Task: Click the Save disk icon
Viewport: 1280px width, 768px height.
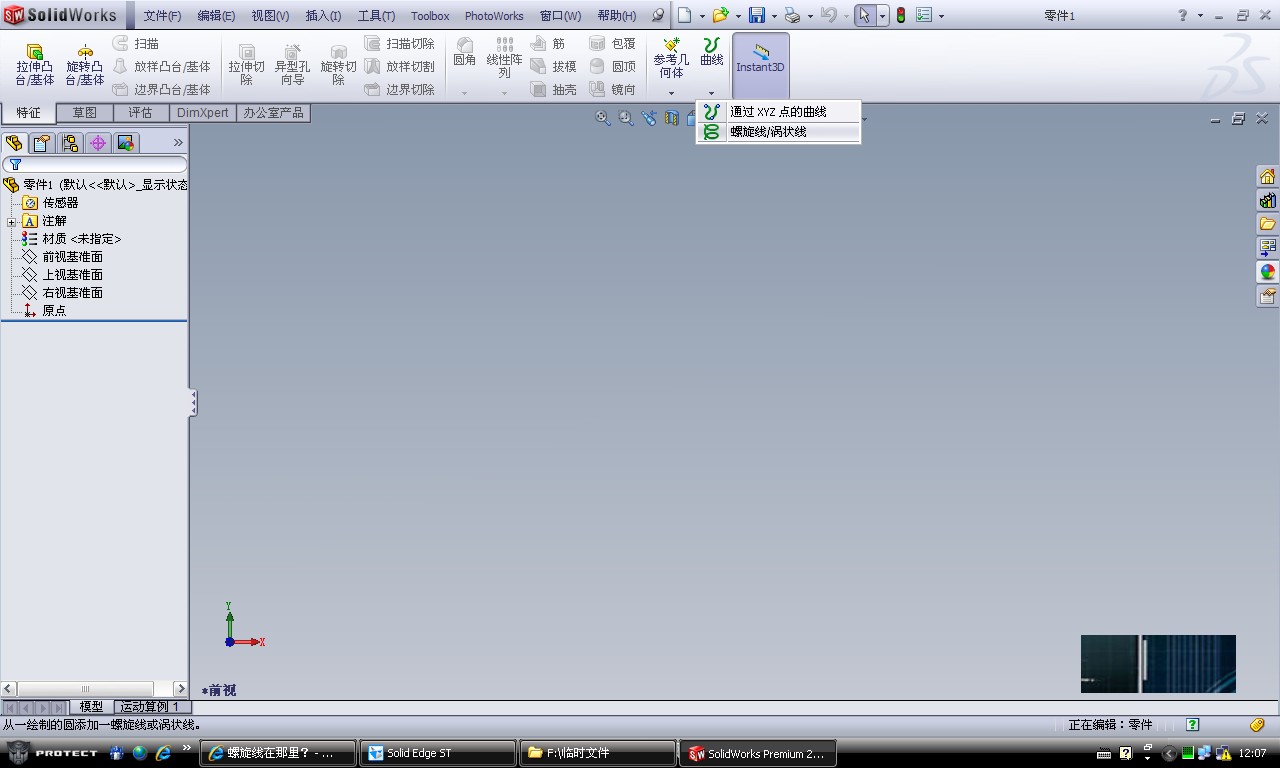Action: point(757,15)
